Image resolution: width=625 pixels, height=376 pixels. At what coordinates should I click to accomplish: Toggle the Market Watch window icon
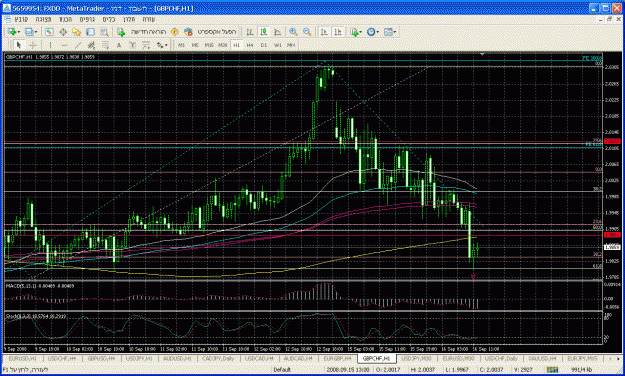[49, 32]
